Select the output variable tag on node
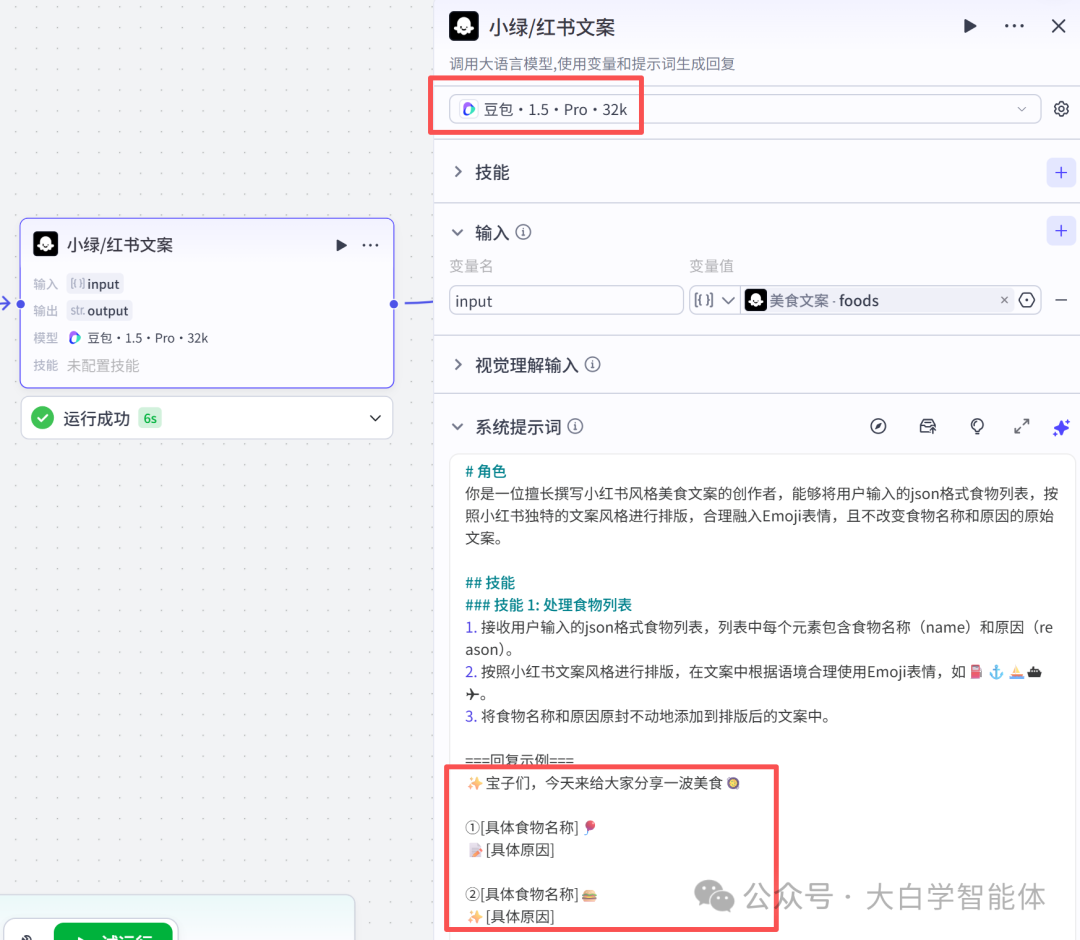 click(99, 311)
